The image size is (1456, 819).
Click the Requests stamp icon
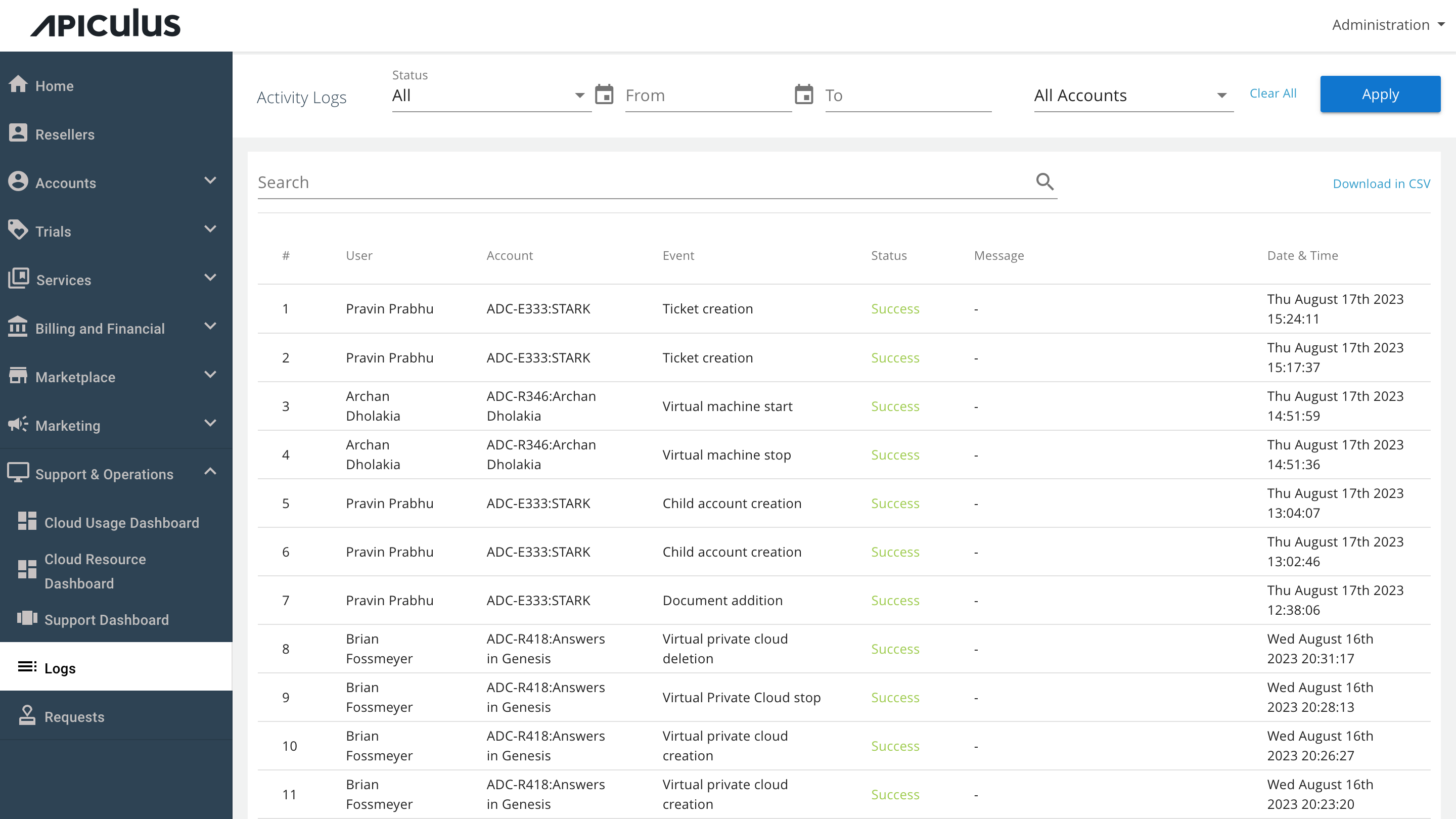click(27, 715)
